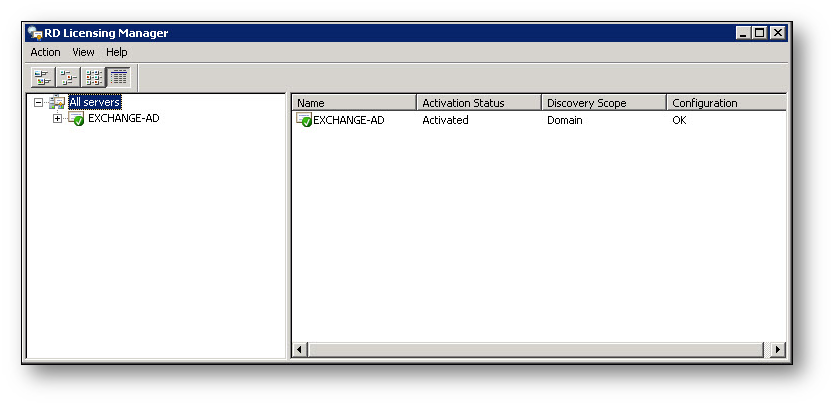The height and width of the screenshot is (407, 835).
Task: Select EXCHANGE-AD label in the server tree
Action: point(123,118)
